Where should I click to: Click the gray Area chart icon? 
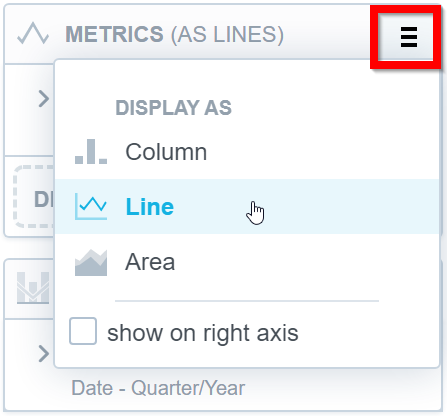(x=91, y=262)
